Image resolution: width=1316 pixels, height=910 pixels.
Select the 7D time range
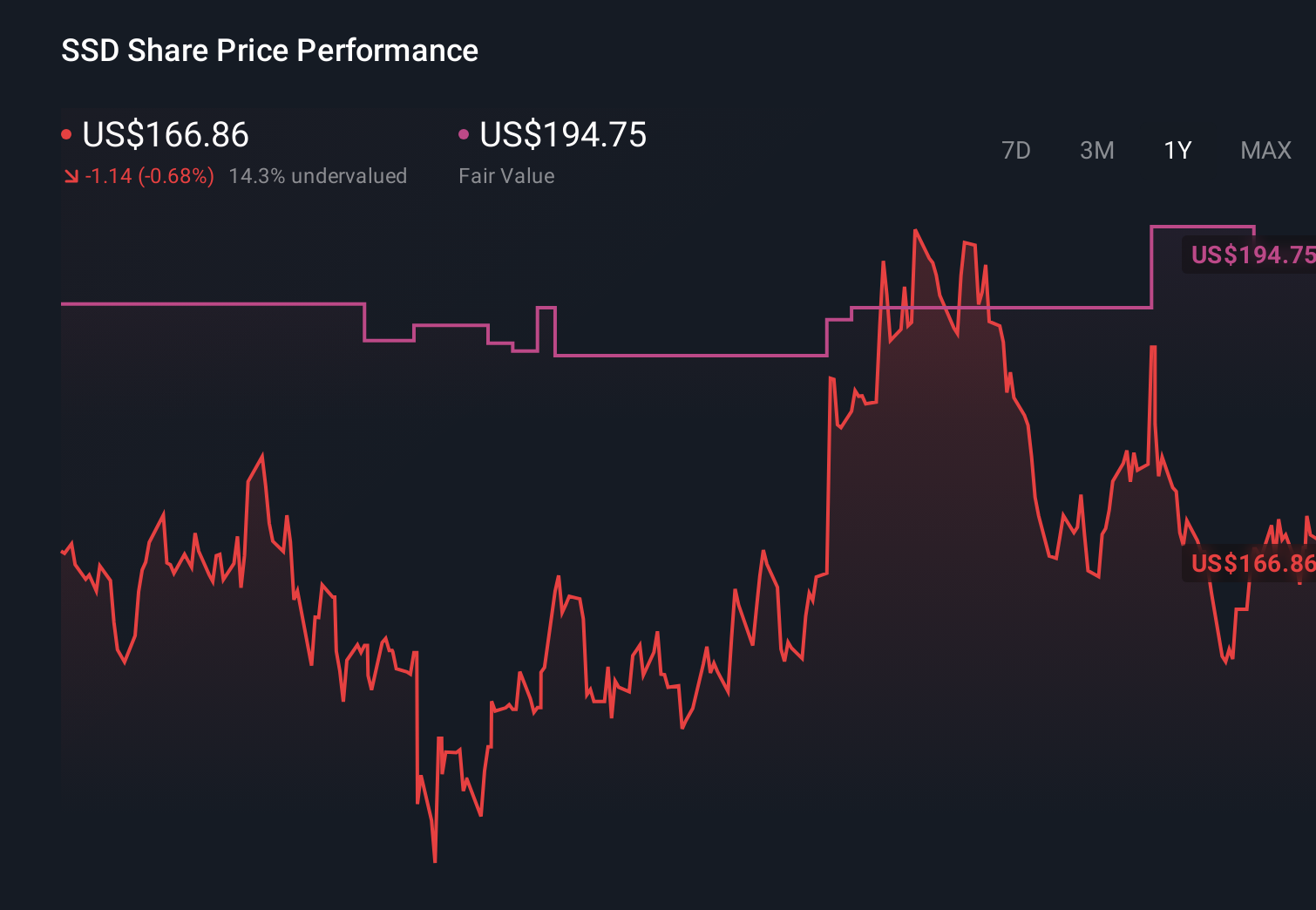click(1016, 150)
